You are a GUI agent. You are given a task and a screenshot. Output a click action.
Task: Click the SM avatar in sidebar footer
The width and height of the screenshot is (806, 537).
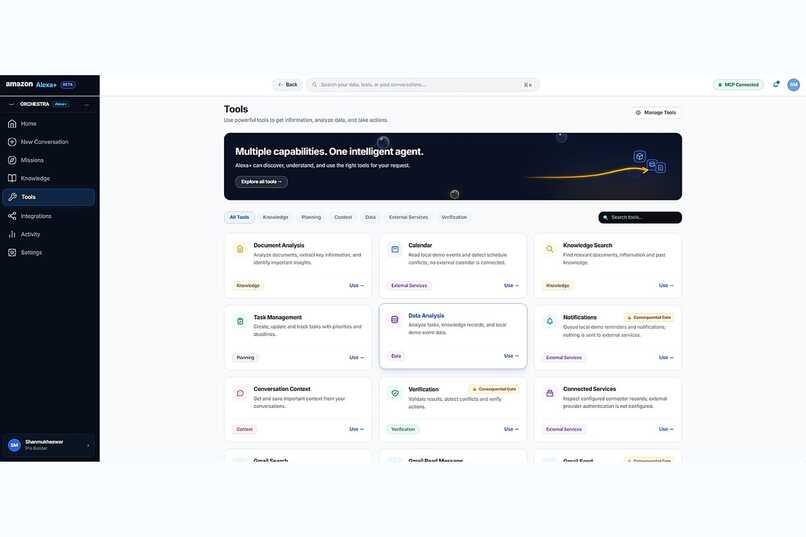[14, 445]
